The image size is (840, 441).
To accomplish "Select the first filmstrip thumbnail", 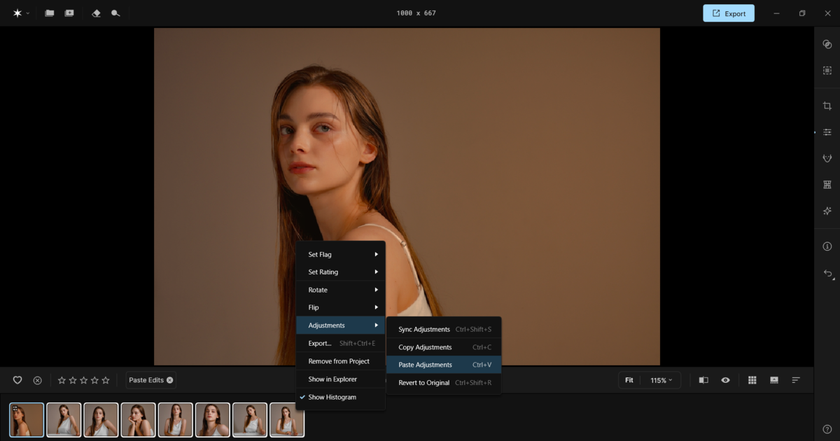I will pyautogui.click(x=27, y=420).
